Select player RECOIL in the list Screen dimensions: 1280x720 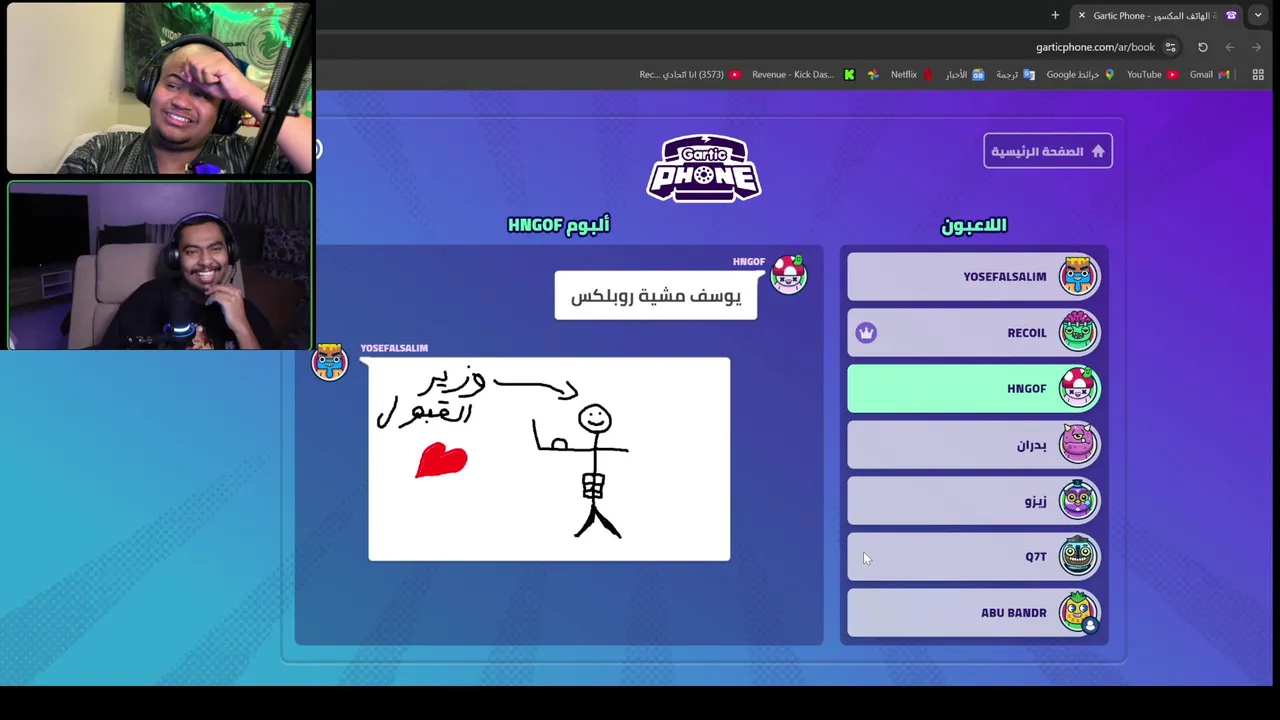tap(973, 332)
